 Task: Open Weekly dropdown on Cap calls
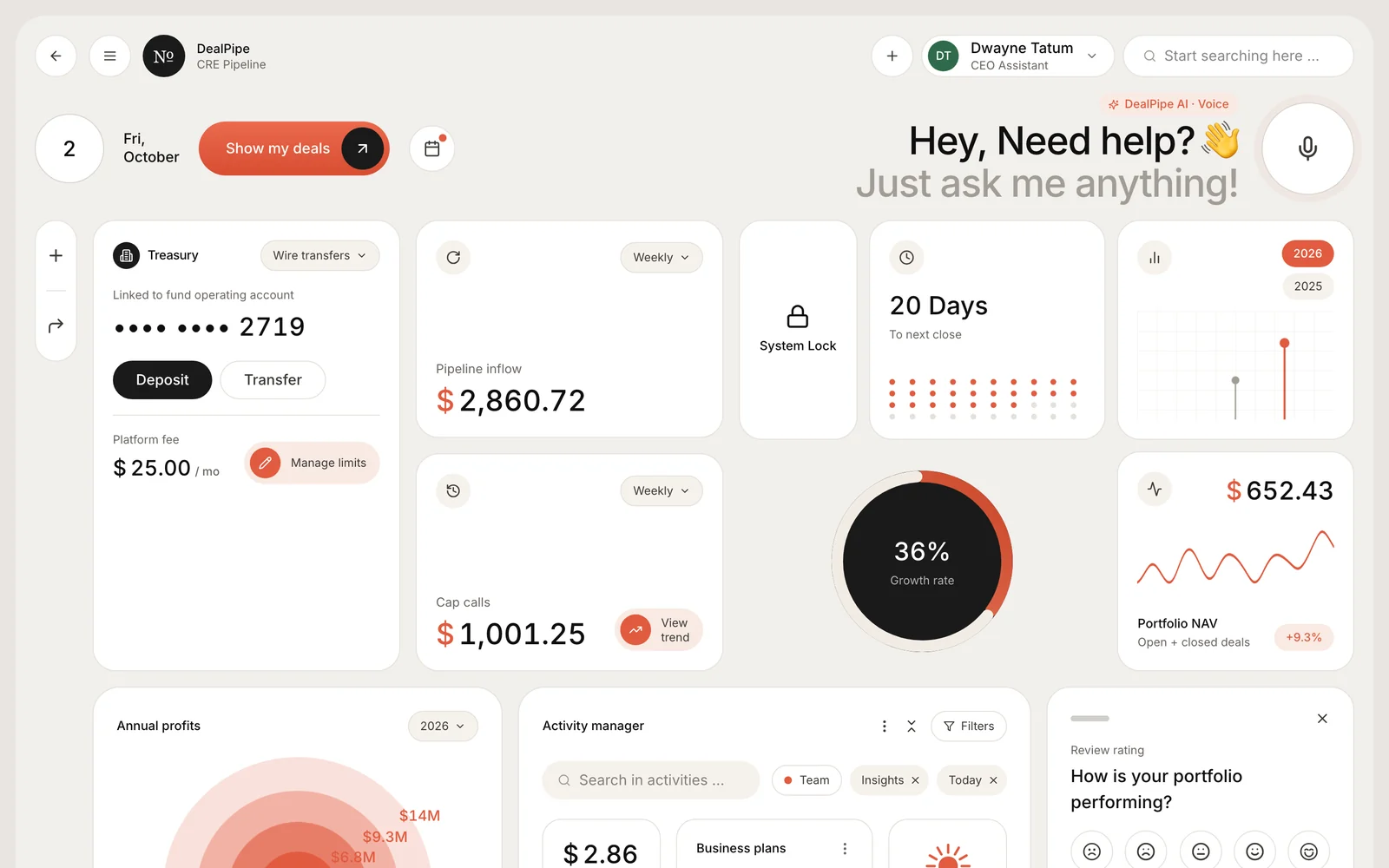[661, 491]
